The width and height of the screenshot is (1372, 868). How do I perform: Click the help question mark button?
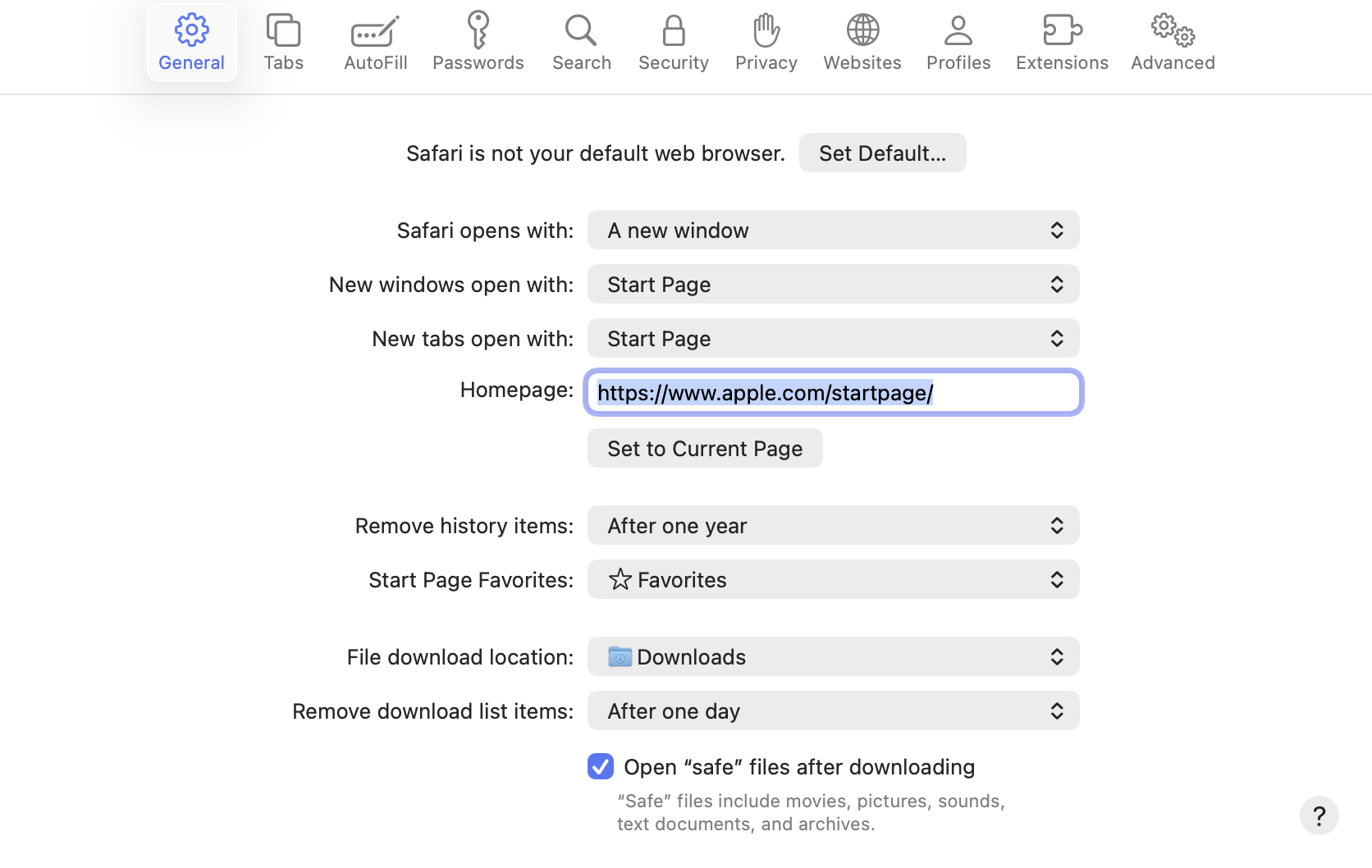tap(1319, 815)
